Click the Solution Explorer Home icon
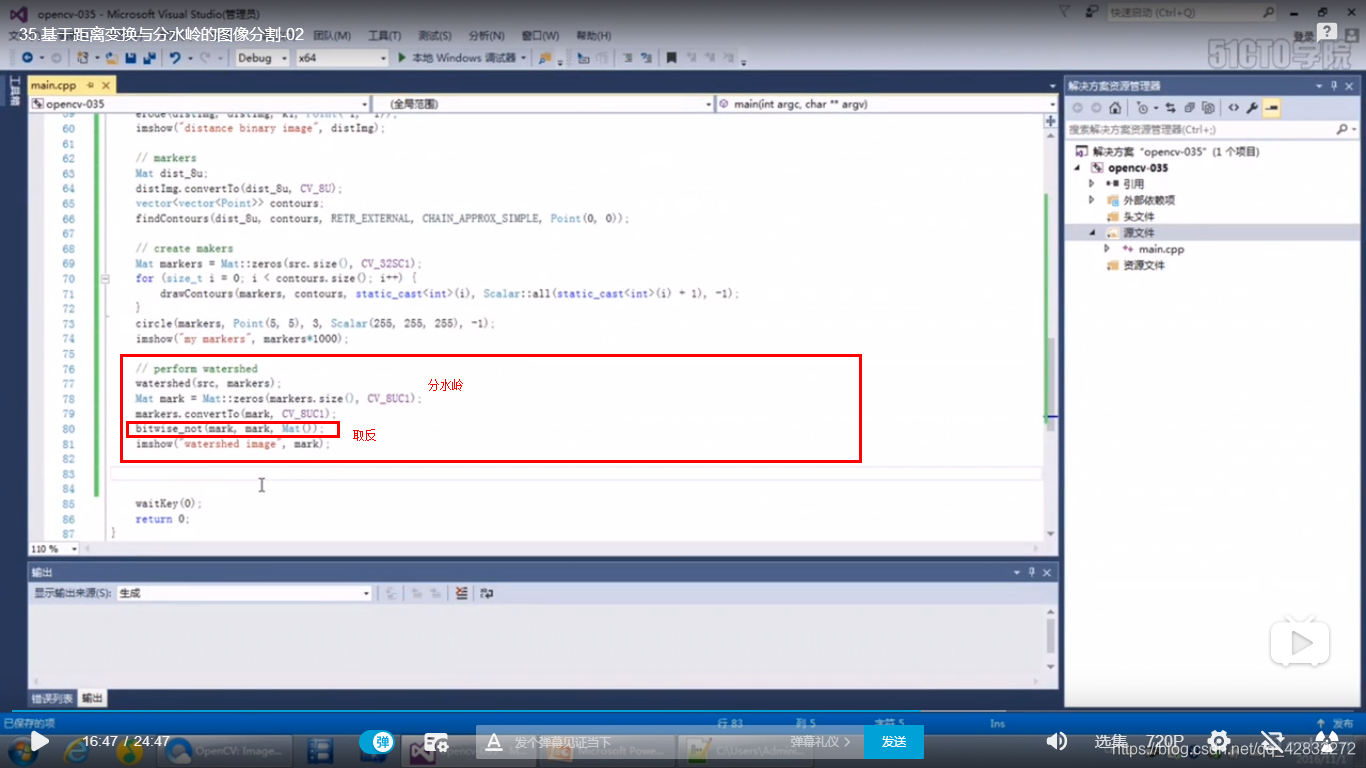Screen dimensions: 1366x768 (x=1115, y=107)
